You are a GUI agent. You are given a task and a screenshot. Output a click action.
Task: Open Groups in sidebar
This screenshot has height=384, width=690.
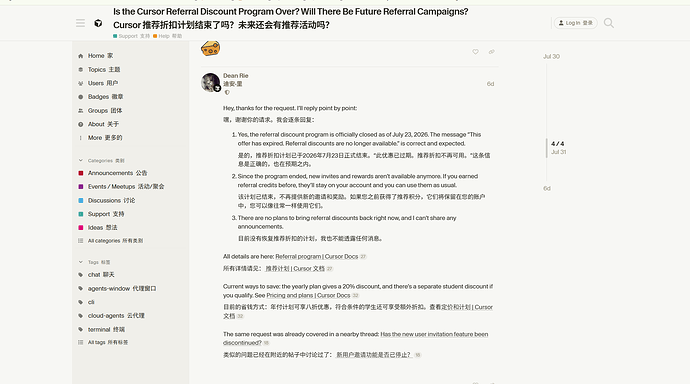click(131, 110)
